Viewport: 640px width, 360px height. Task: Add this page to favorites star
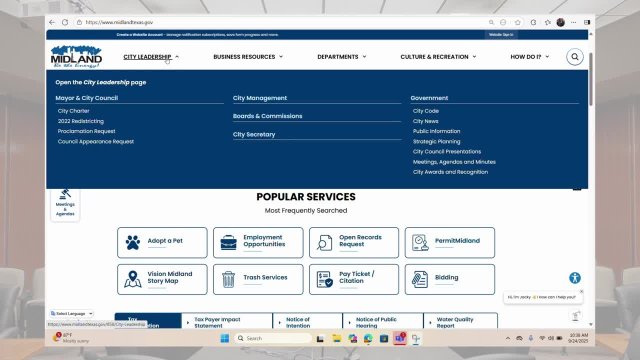coord(518,22)
